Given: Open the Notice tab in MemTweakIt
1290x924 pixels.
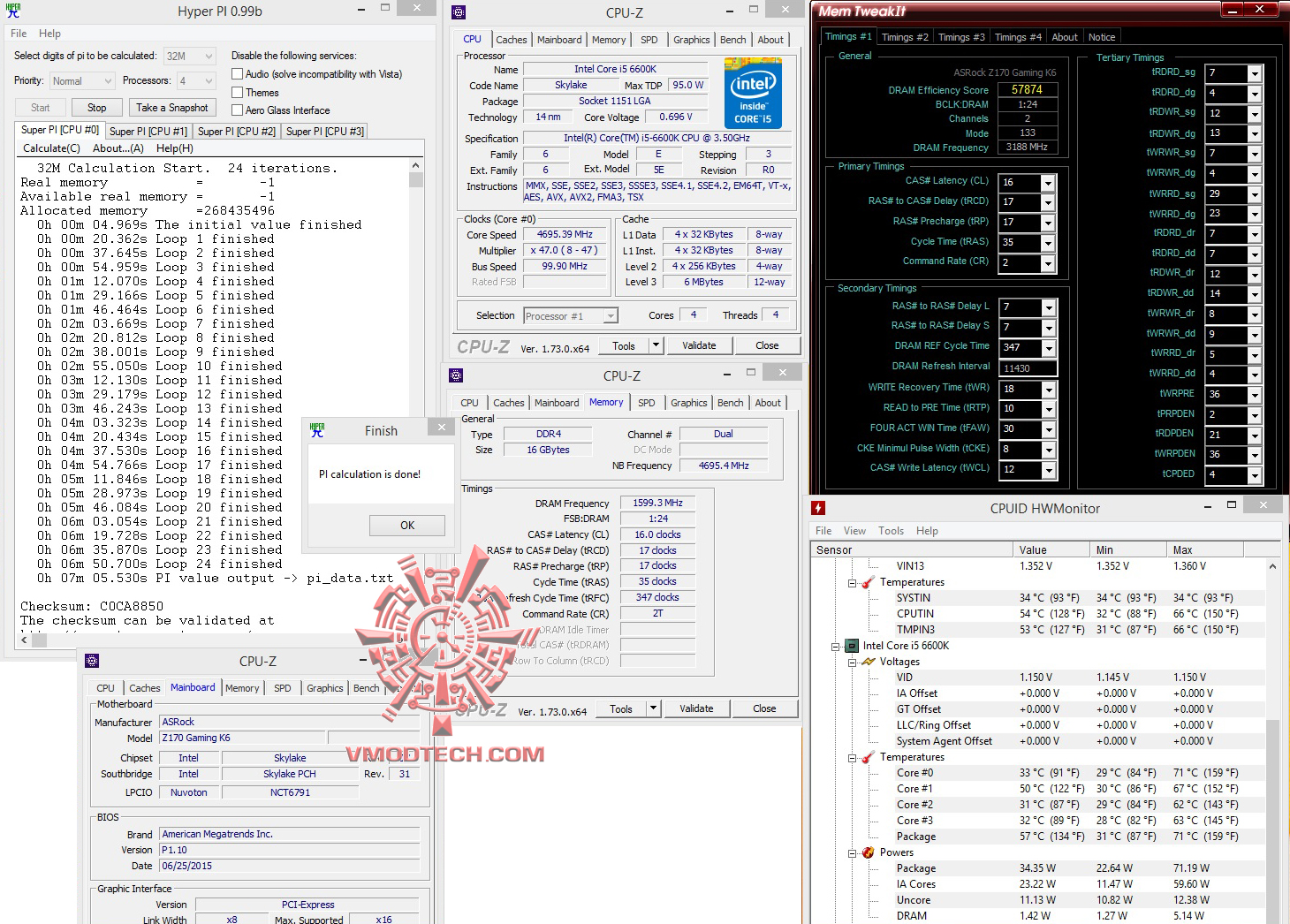Looking at the screenshot, I should 1102,37.
